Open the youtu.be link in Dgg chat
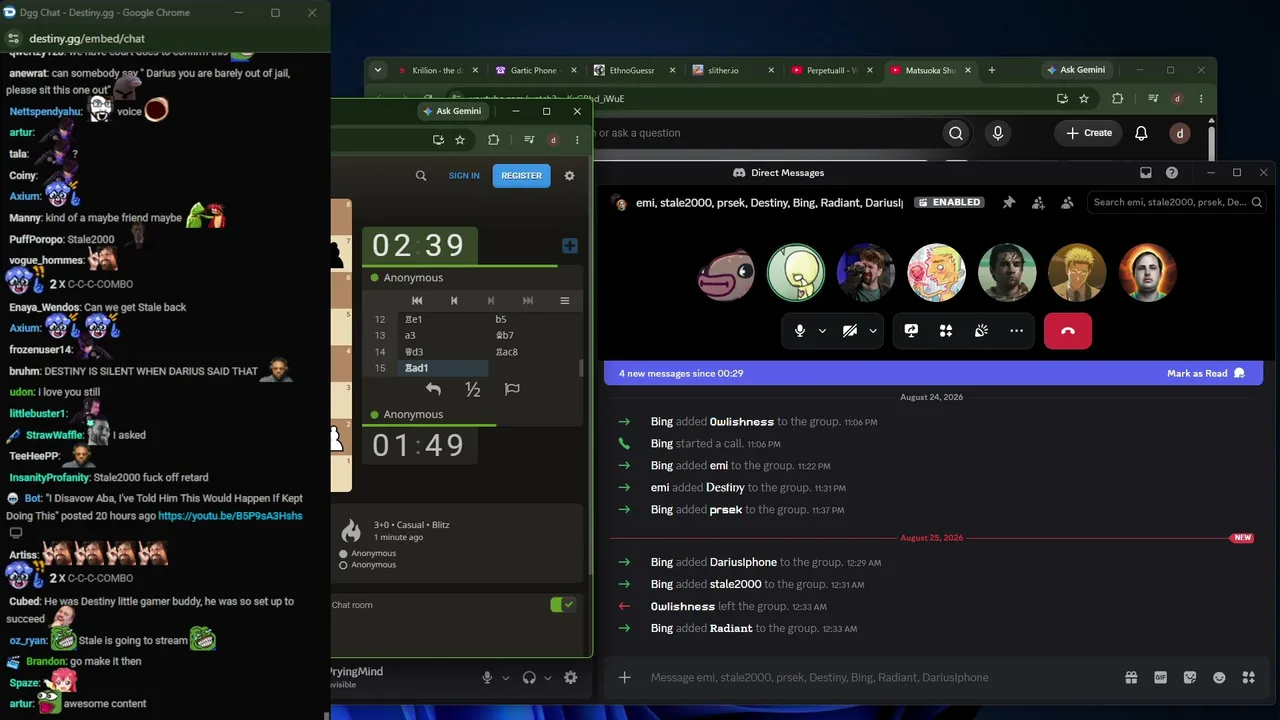The width and height of the screenshot is (1280, 720). [x=230, y=516]
